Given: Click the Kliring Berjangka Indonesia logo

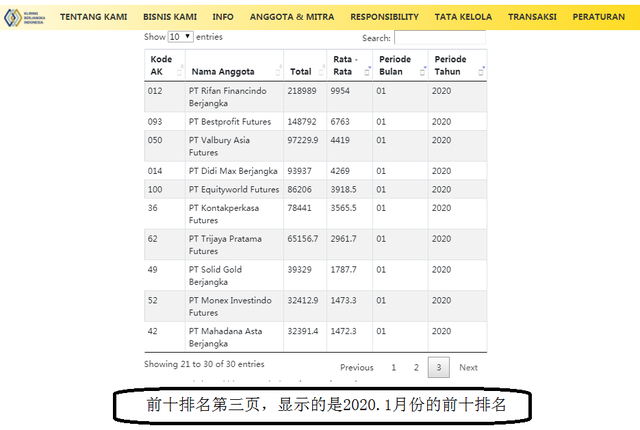Looking at the screenshot, I should coord(24,18).
